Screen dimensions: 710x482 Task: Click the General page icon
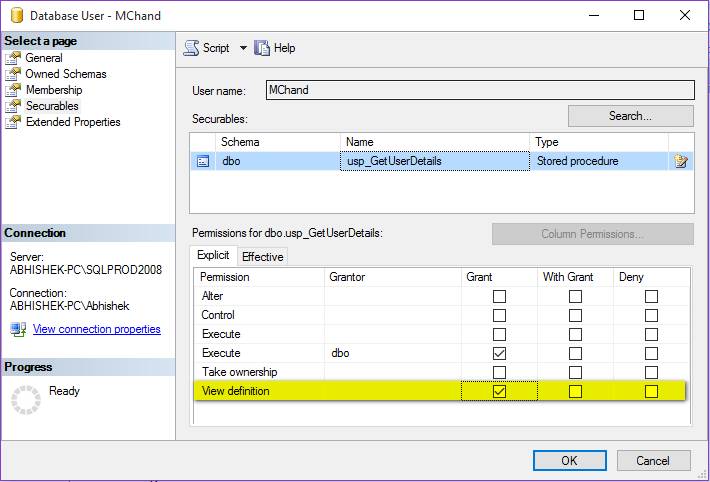13,58
